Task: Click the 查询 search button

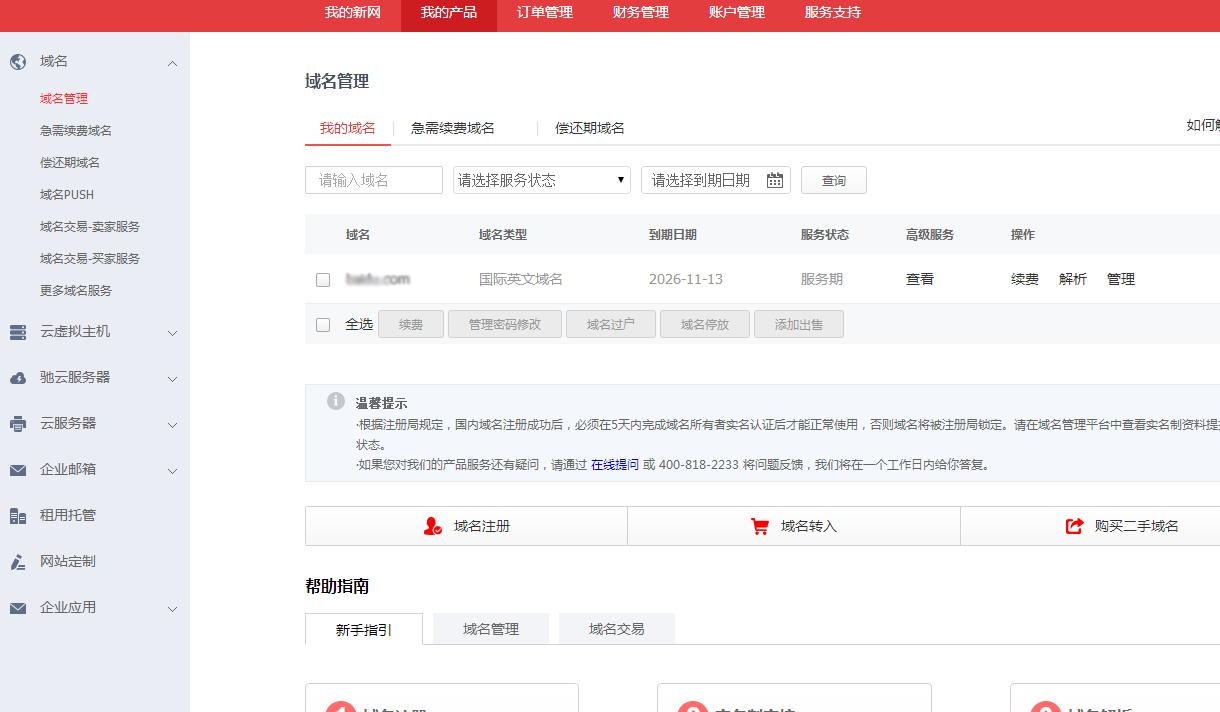Action: (x=833, y=180)
